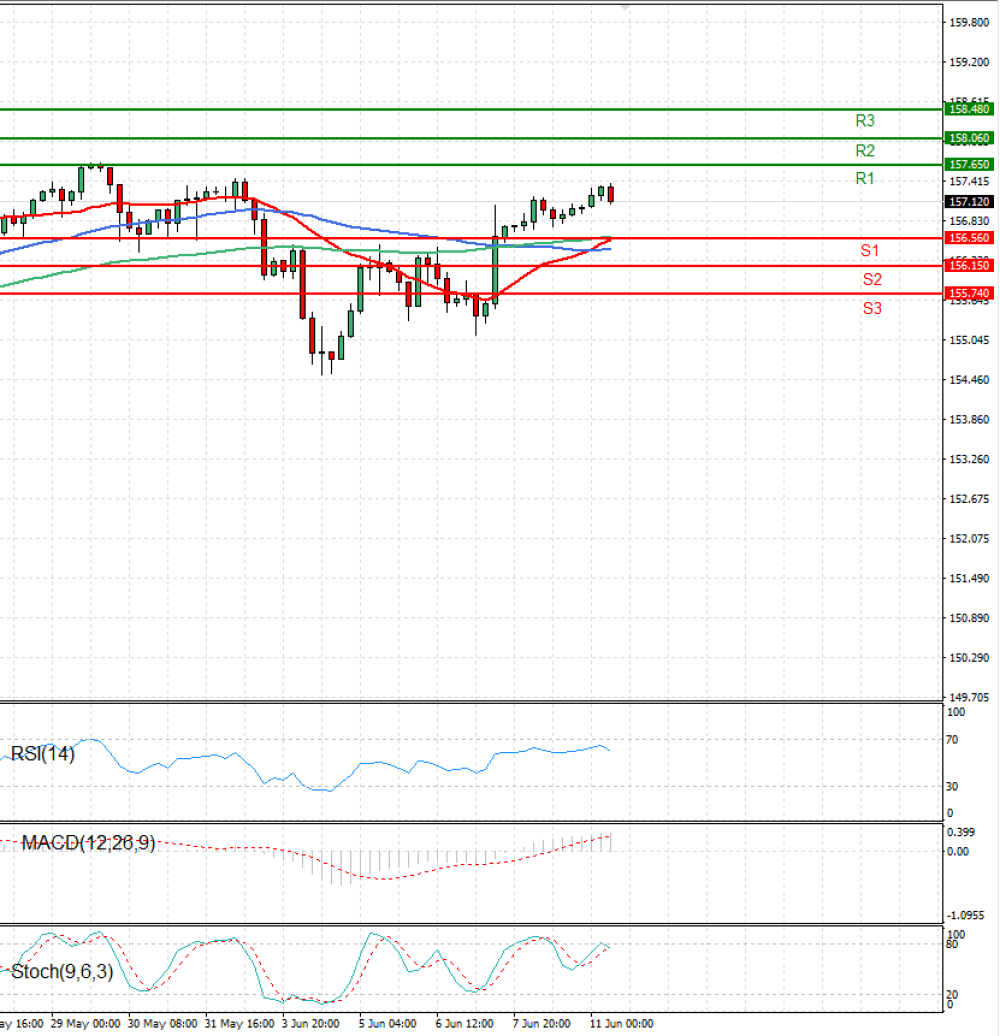Select the 155.740 support price tag
This screenshot has width=1000, height=1036.
point(969,293)
